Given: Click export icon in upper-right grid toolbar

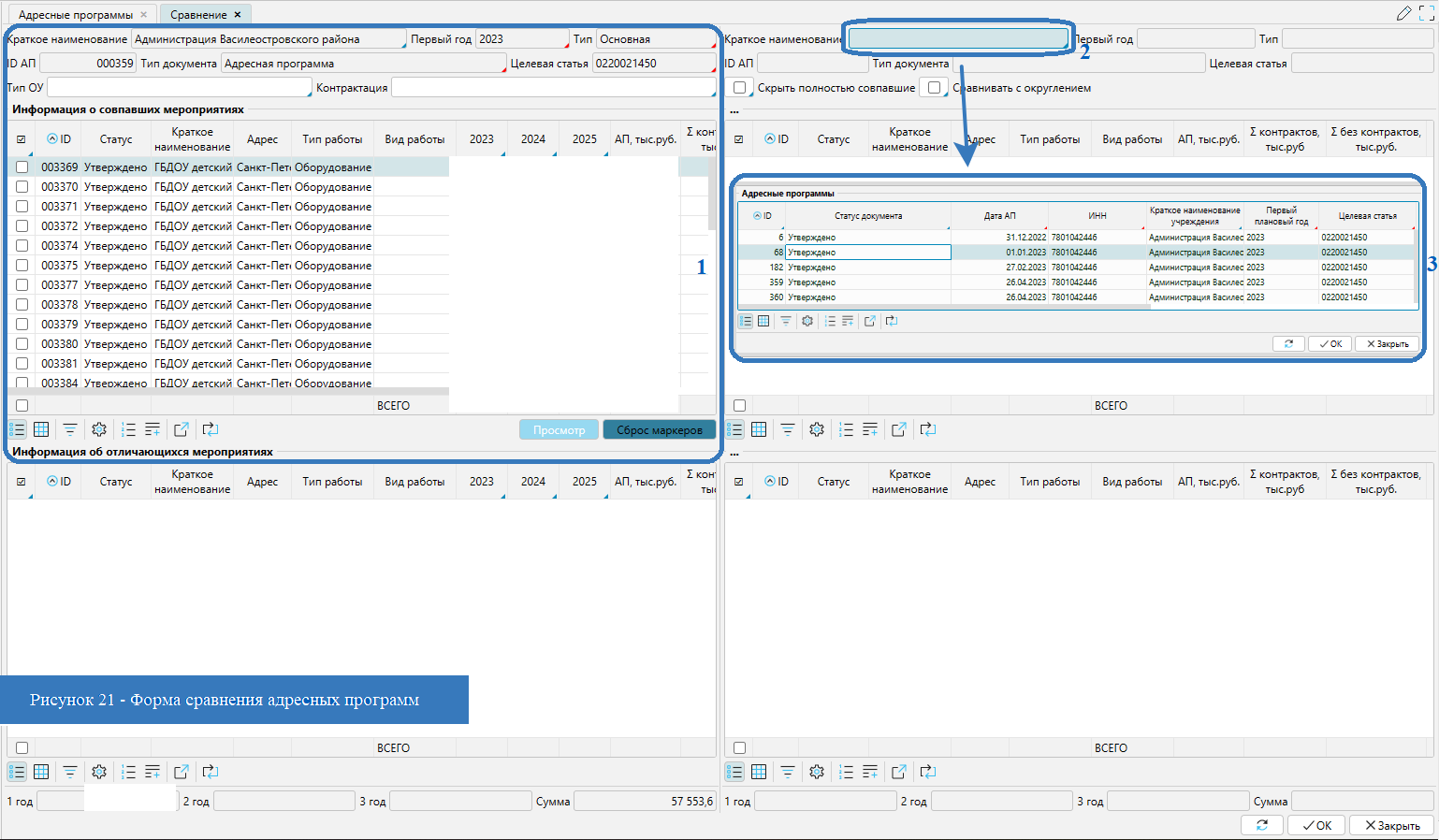Looking at the screenshot, I should tap(899, 429).
